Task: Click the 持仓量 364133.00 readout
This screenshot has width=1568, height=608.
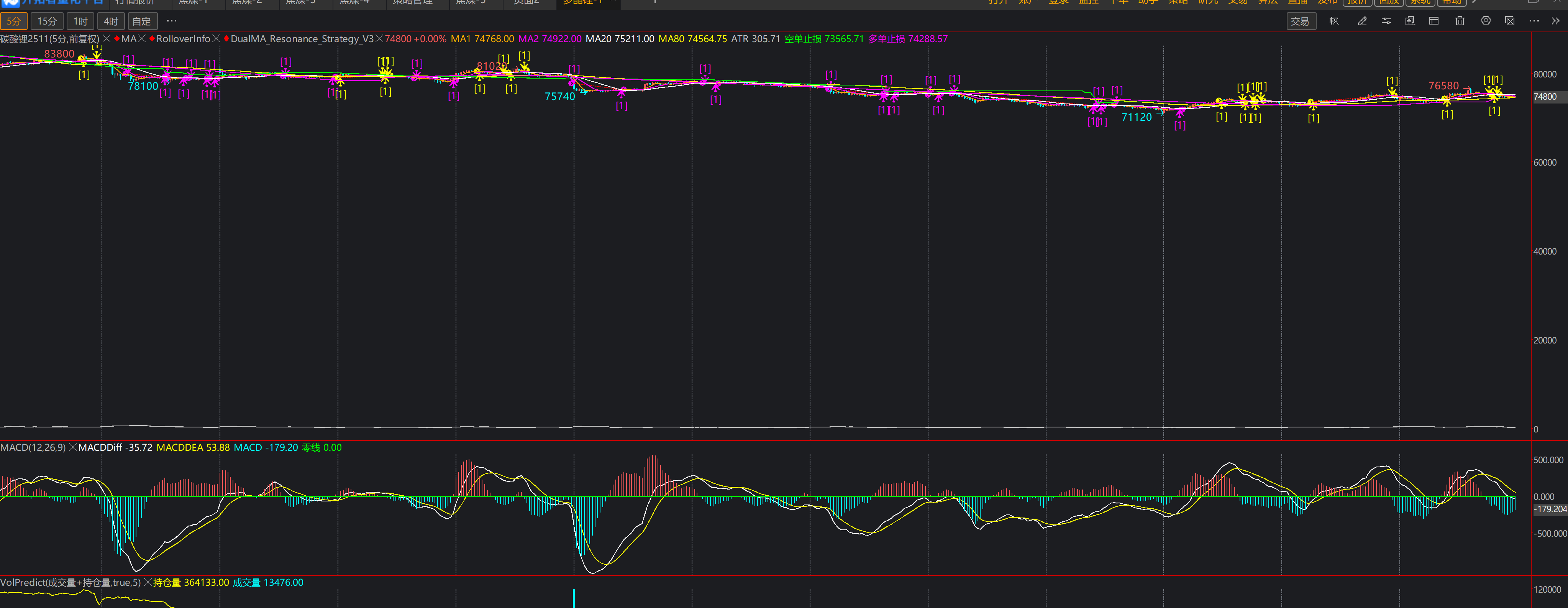Action: point(191,583)
